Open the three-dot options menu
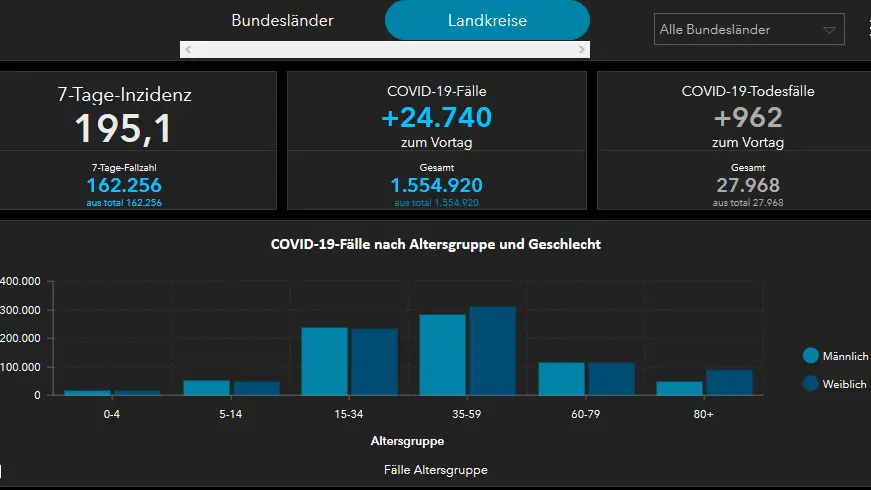The width and height of the screenshot is (871, 490). coord(867,29)
